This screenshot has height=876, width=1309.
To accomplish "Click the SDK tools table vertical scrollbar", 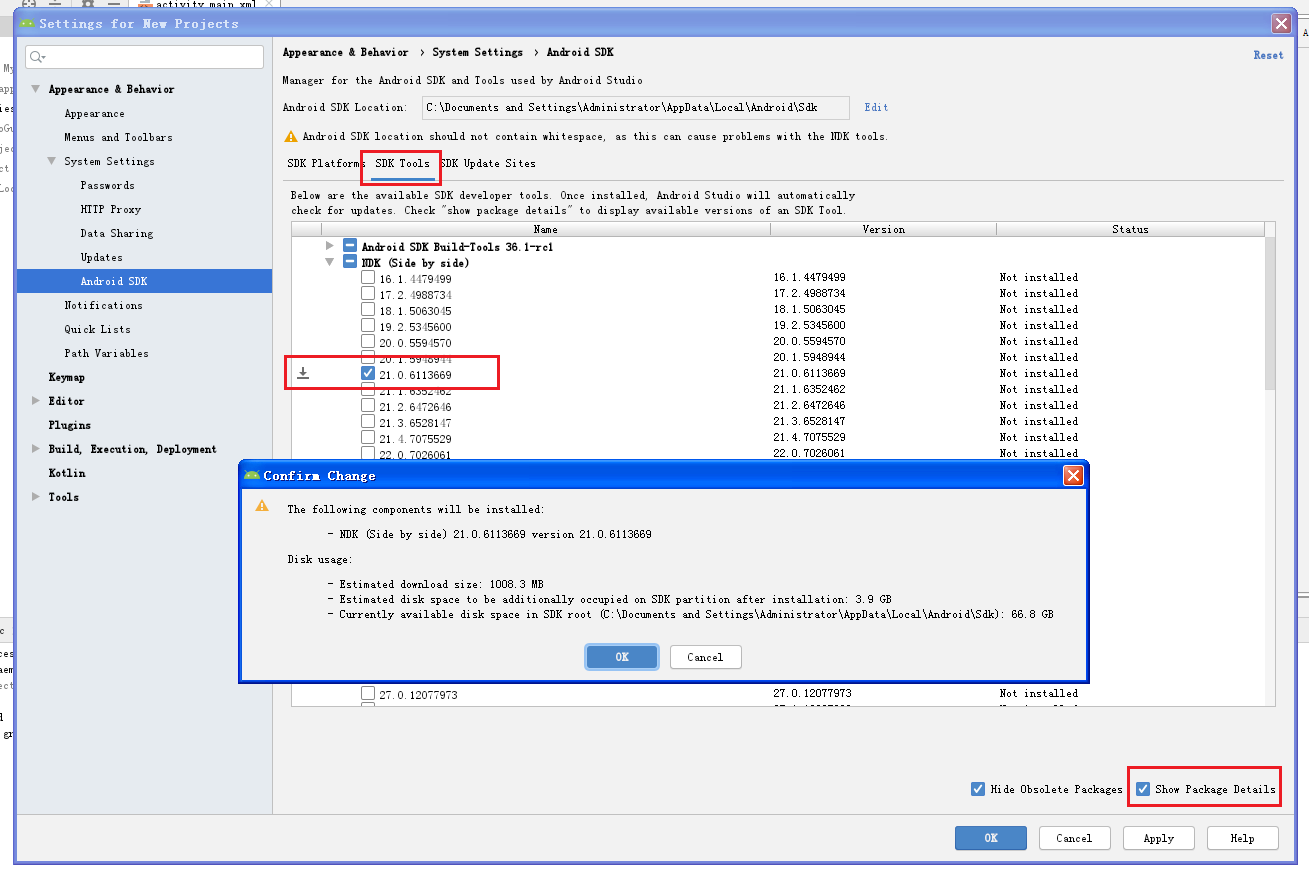I will tap(1270, 313).
